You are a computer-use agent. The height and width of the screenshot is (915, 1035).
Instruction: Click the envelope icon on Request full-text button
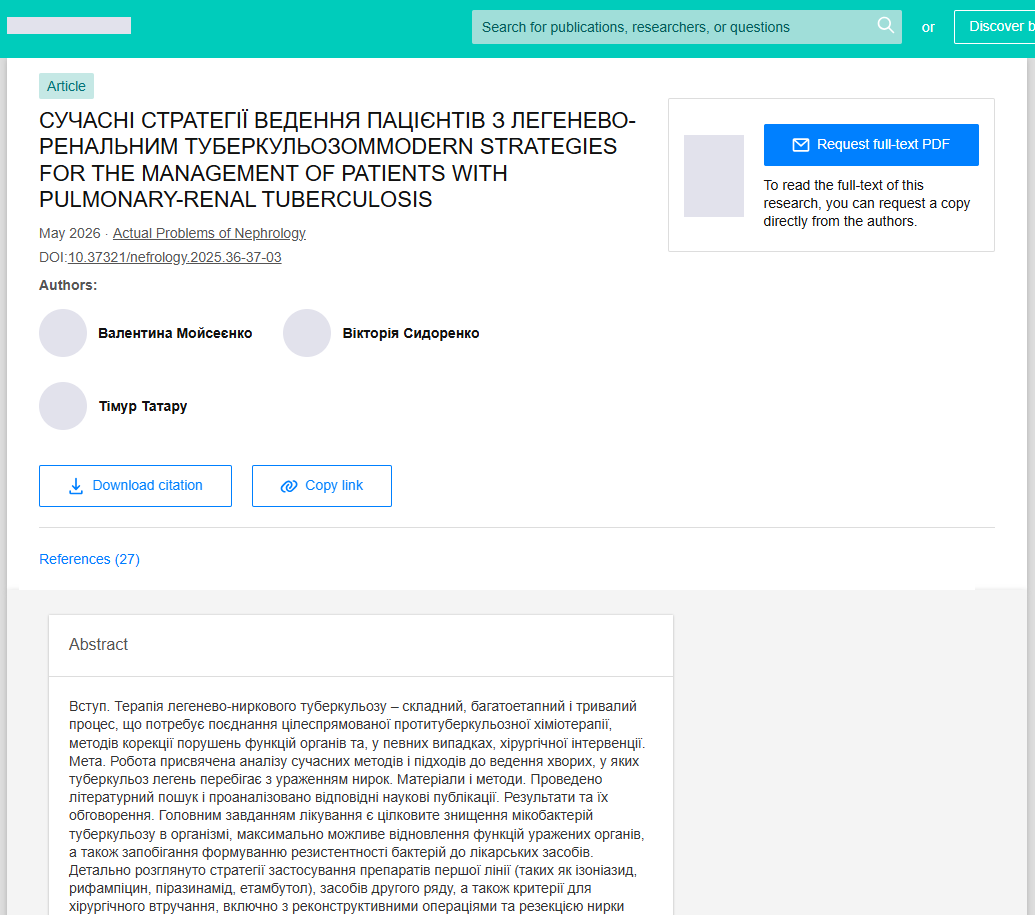(x=800, y=145)
